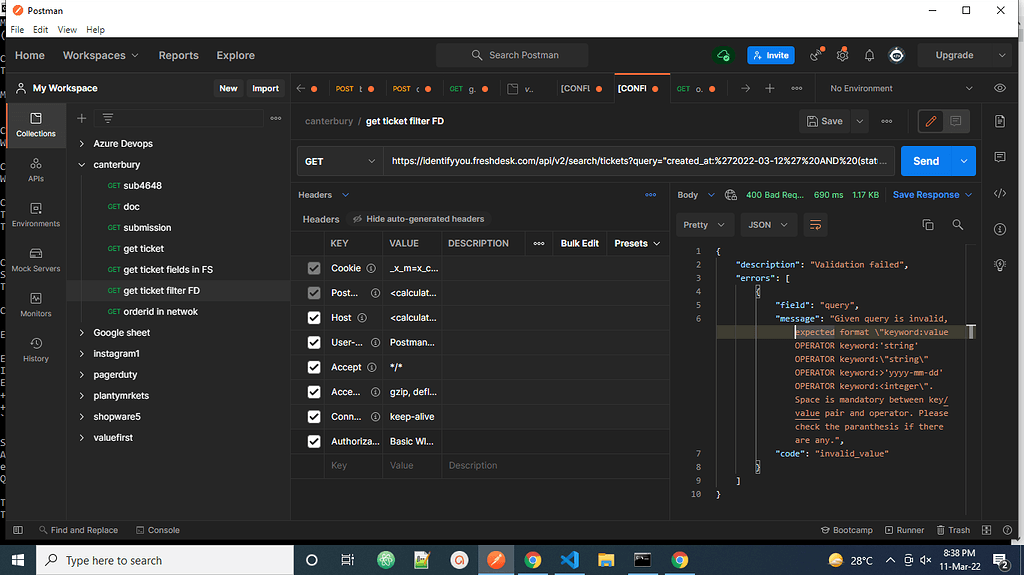
Task: Disable the Accept header checkbox
Action: 314,367
